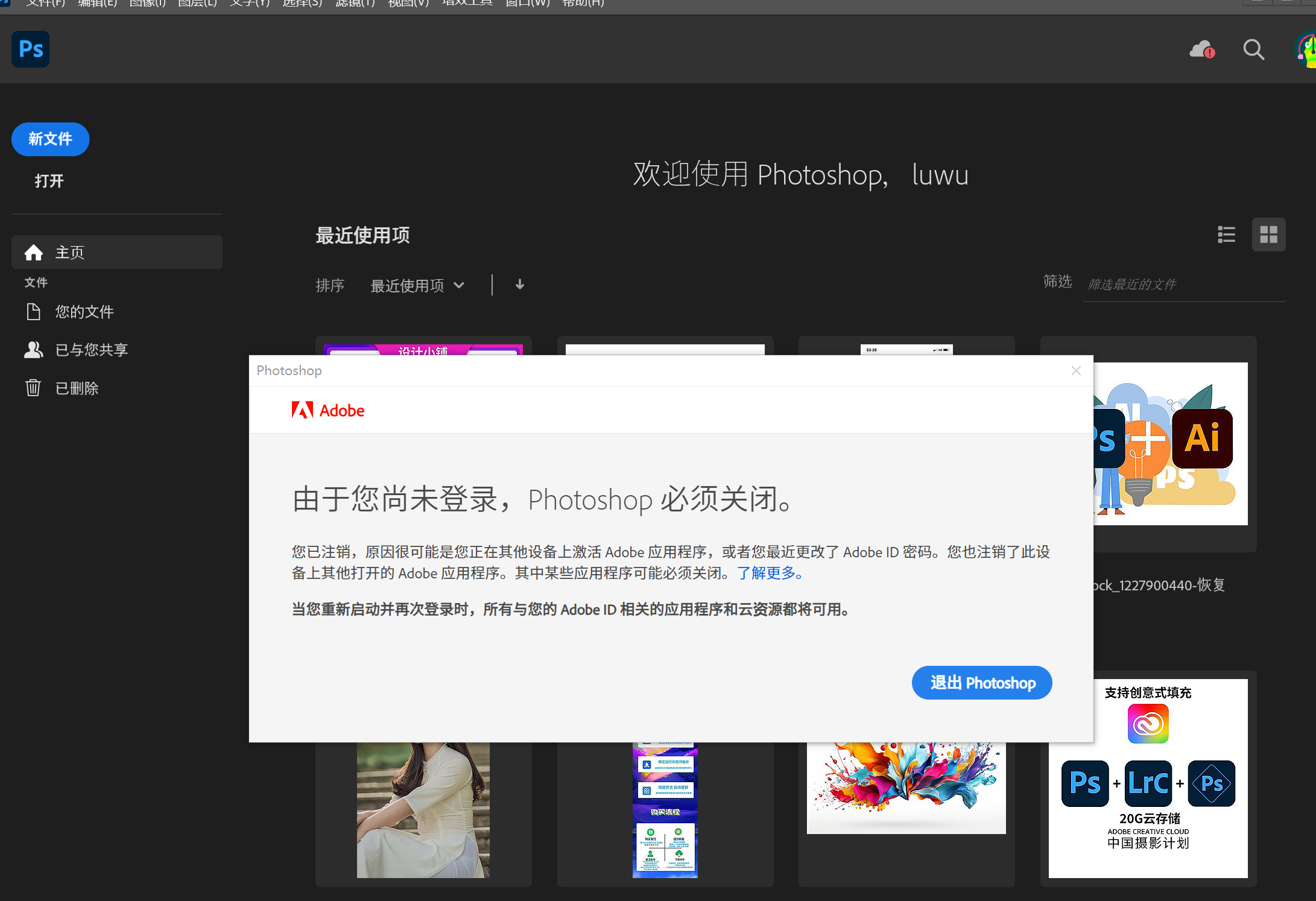
Task: Open the woman in white dress thumbnail
Action: coord(423,810)
